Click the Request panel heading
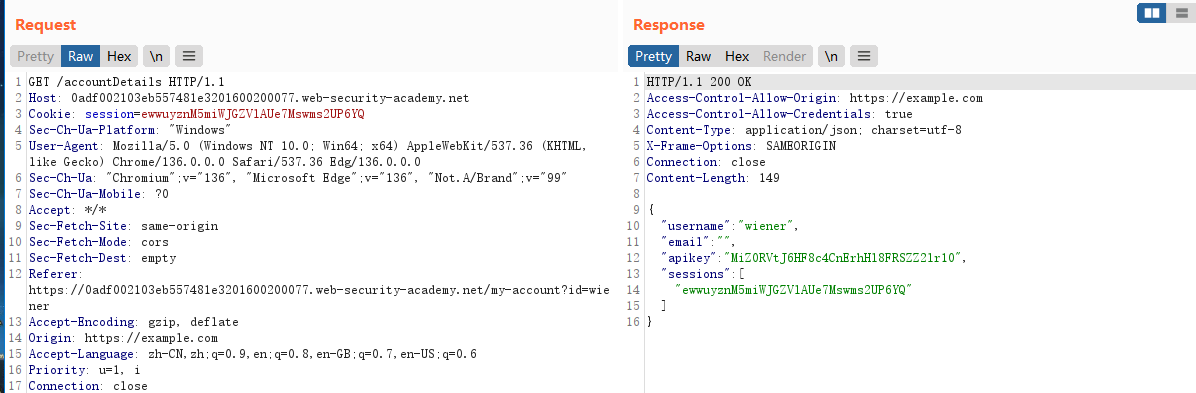This screenshot has width=1196, height=393. click(x=46, y=24)
